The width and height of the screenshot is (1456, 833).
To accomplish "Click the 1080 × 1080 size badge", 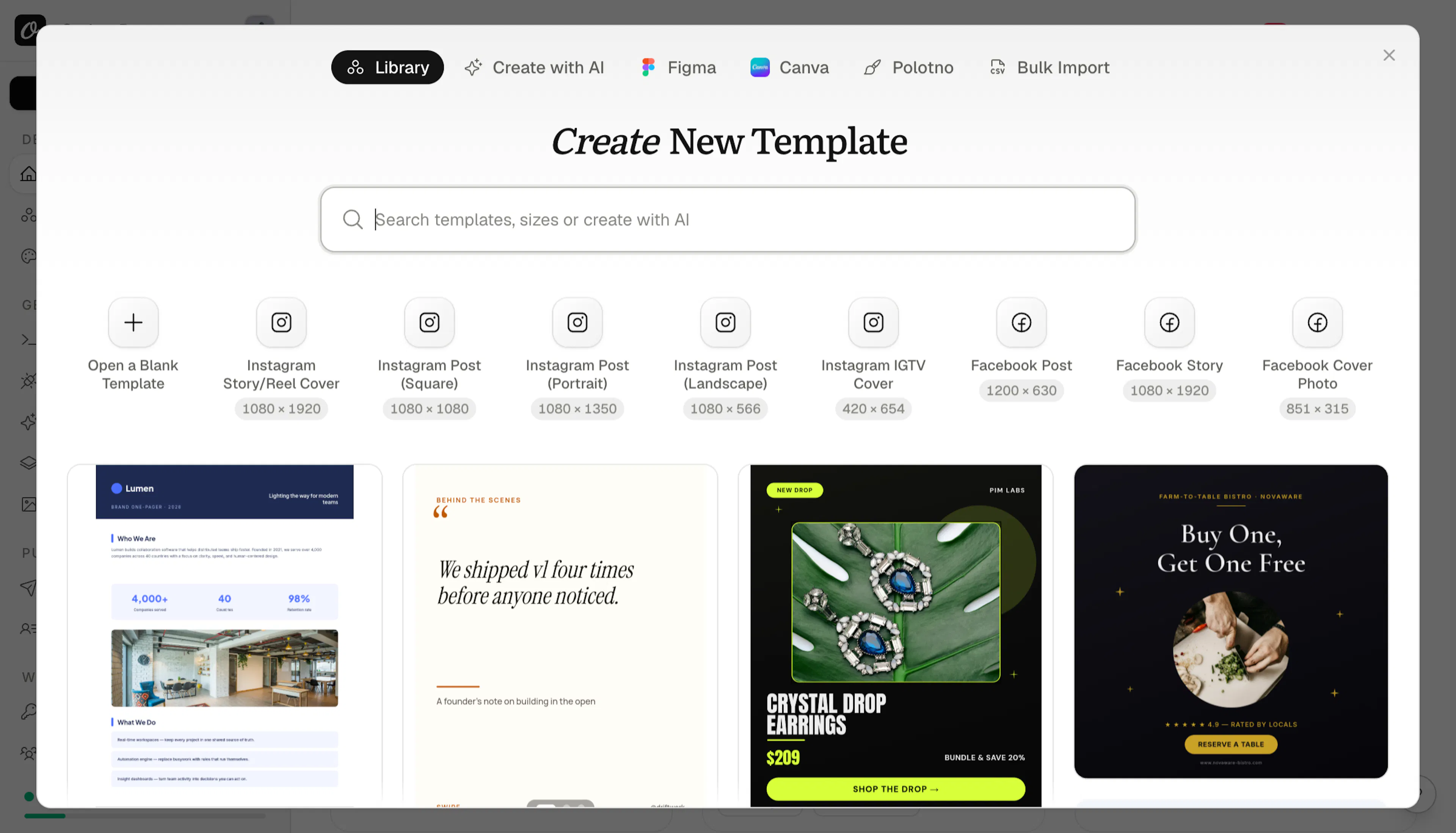I will (x=429, y=409).
